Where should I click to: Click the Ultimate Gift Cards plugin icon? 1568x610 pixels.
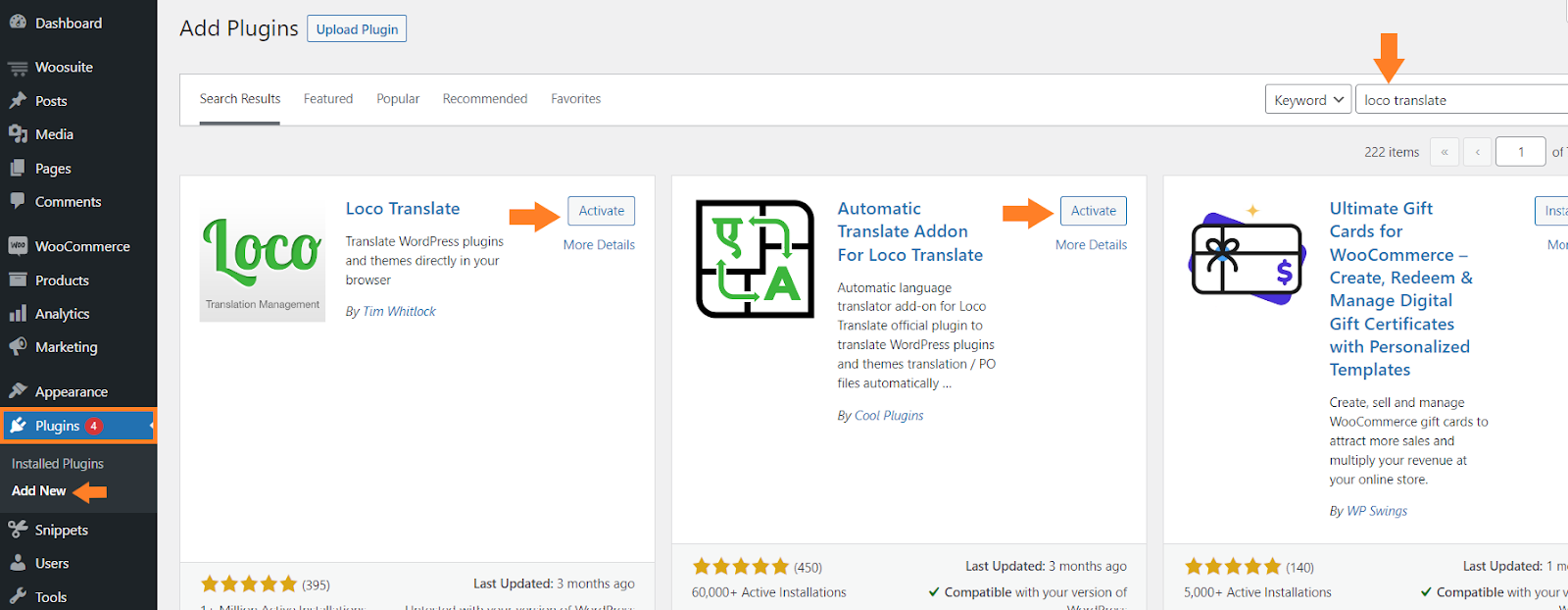pyautogui.click(x=1247, y=257)
